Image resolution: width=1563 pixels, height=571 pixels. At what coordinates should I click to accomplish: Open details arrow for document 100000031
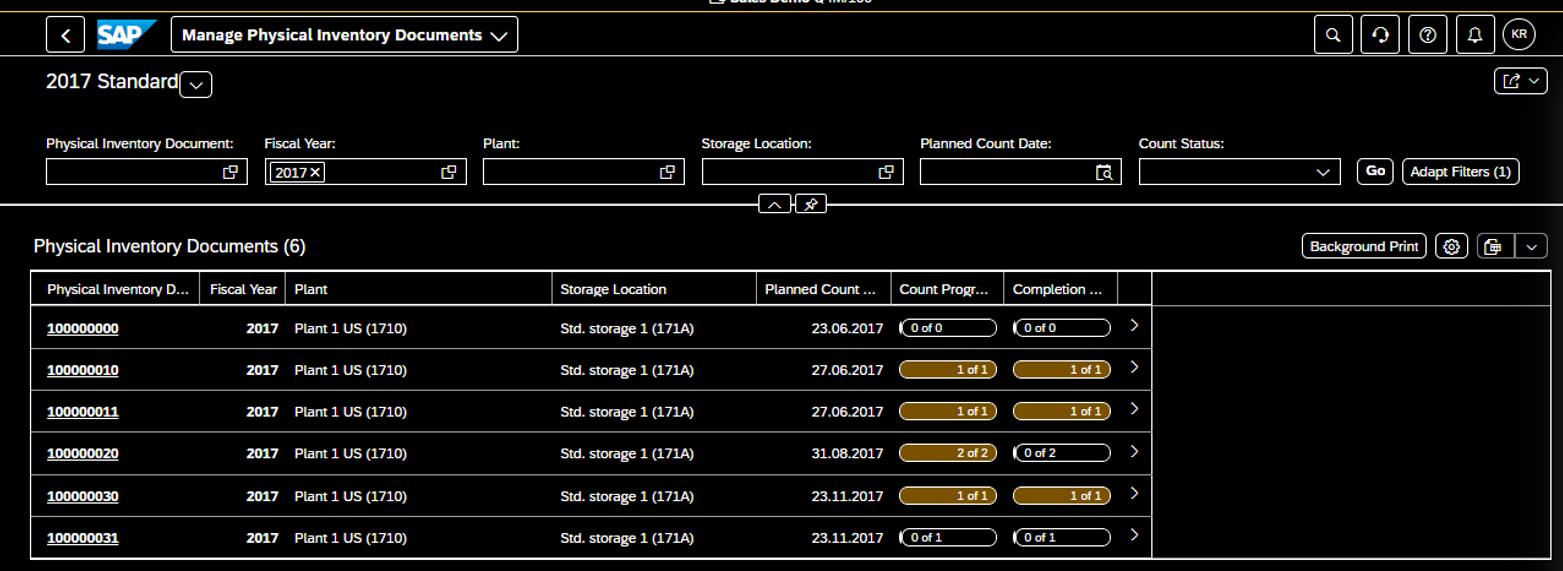tap(1134, 536)
